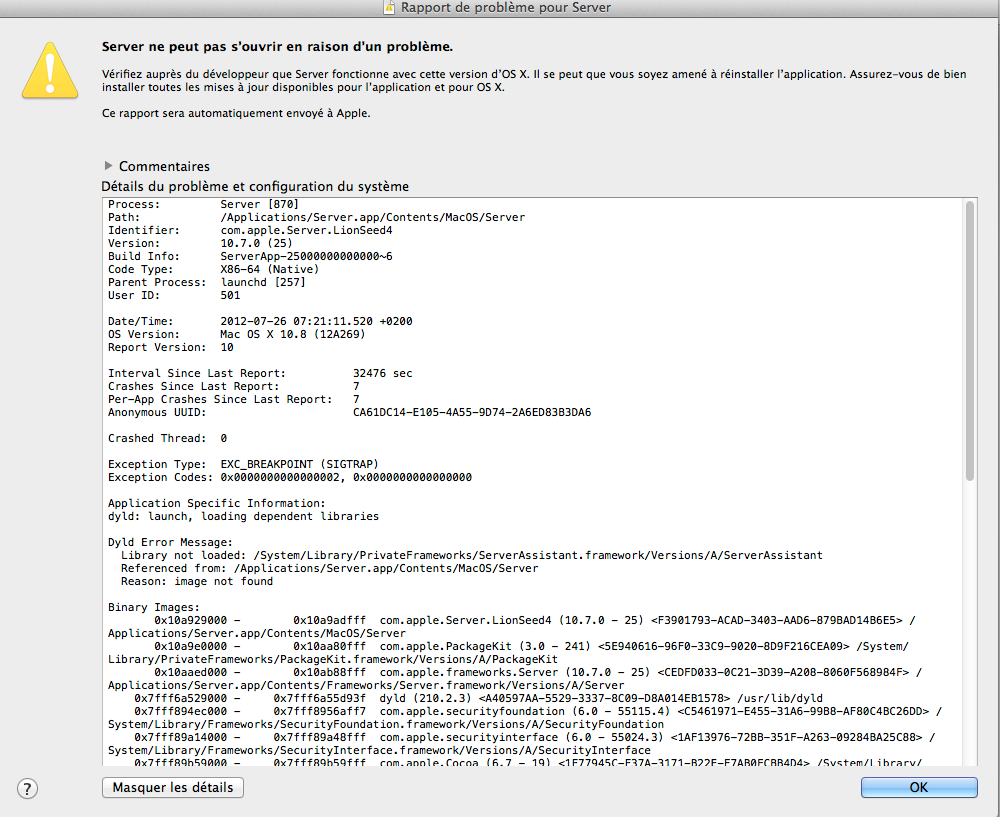Click the Date/Time 2012-07-26 07:21:11.520 line
This screenshot has width=1000, height=817.
[260, 321]
